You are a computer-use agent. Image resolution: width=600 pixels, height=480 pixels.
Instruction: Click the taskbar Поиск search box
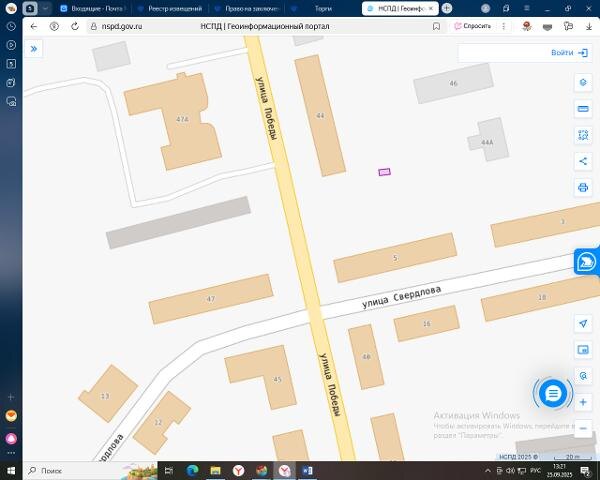(90, 470)
